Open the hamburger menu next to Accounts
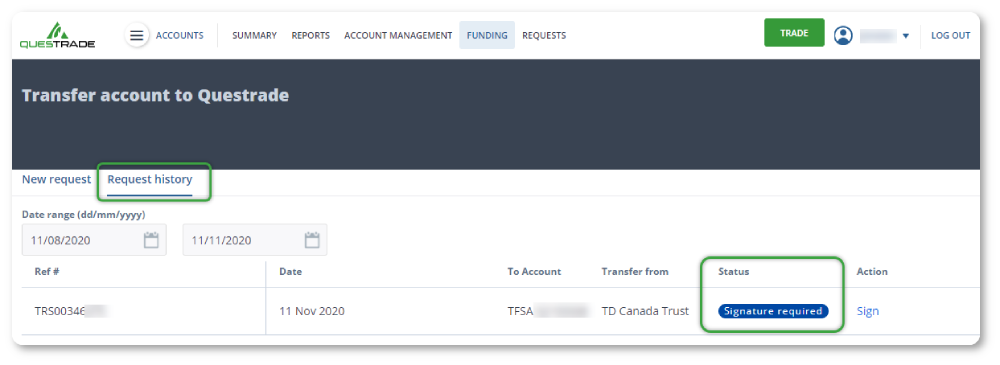 pos(136,35)
